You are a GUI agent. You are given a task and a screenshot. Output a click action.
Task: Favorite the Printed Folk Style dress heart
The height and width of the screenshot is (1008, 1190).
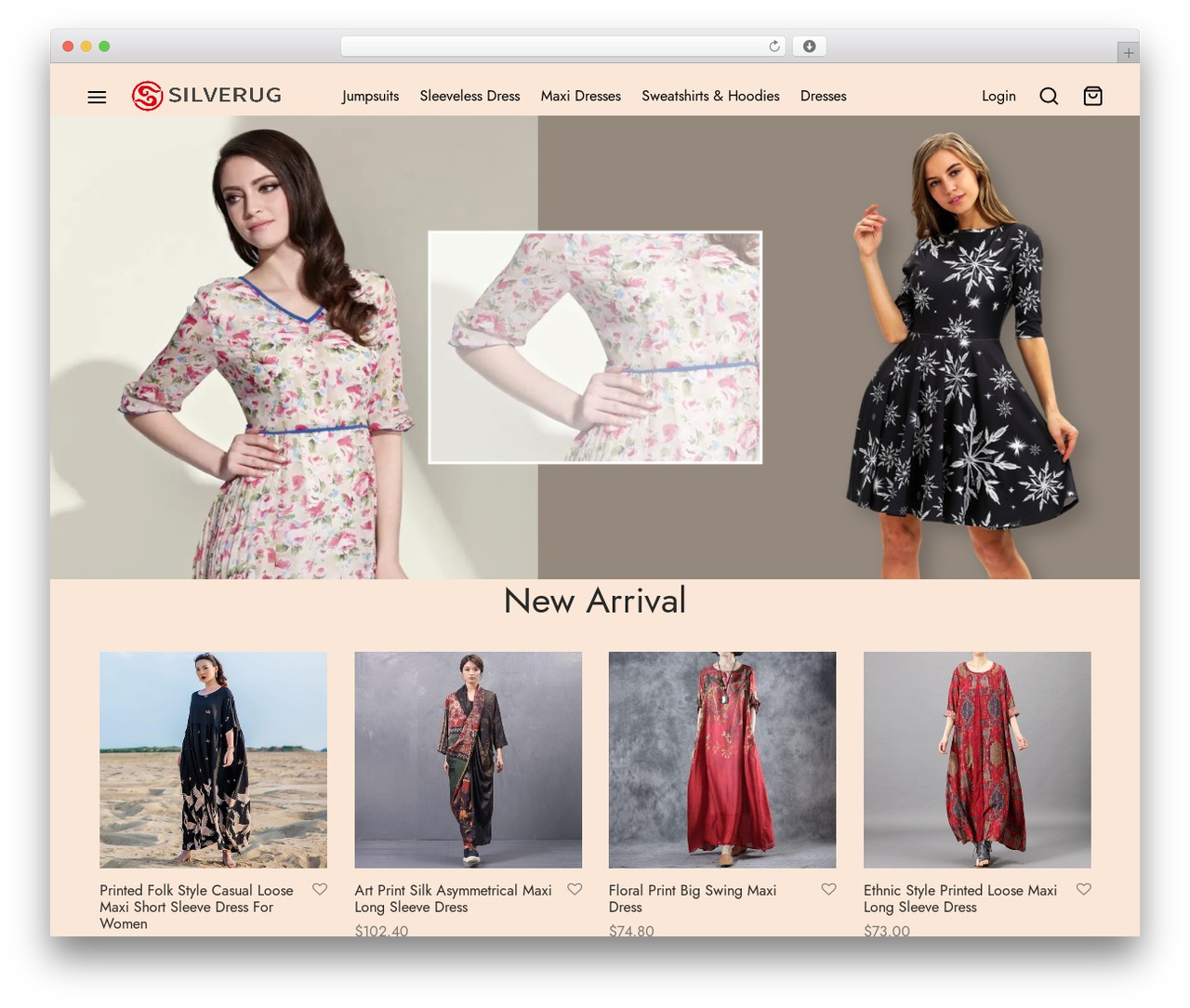(x=320, y=889)
